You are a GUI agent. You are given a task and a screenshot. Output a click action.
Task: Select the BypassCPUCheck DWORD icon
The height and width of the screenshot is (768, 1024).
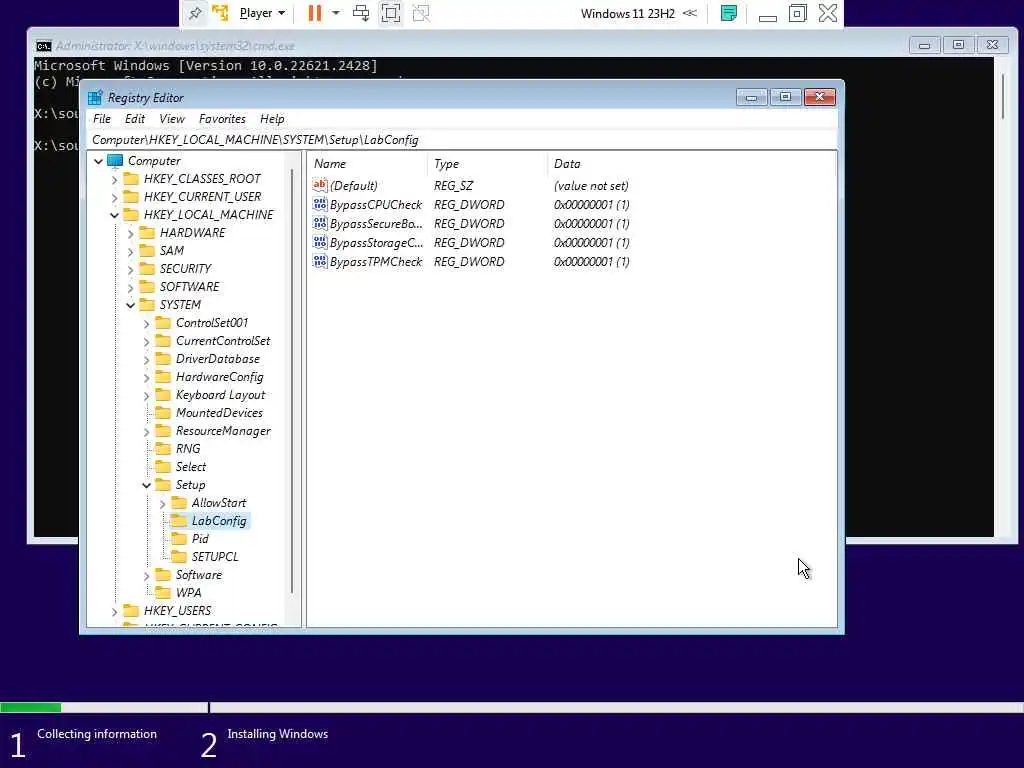[320, 204]
